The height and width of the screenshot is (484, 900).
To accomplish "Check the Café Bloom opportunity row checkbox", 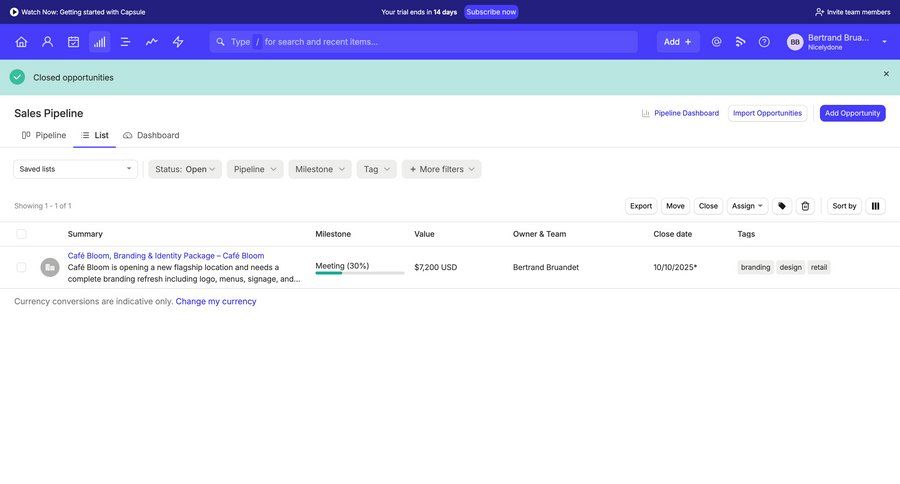I will click(22, 267).
